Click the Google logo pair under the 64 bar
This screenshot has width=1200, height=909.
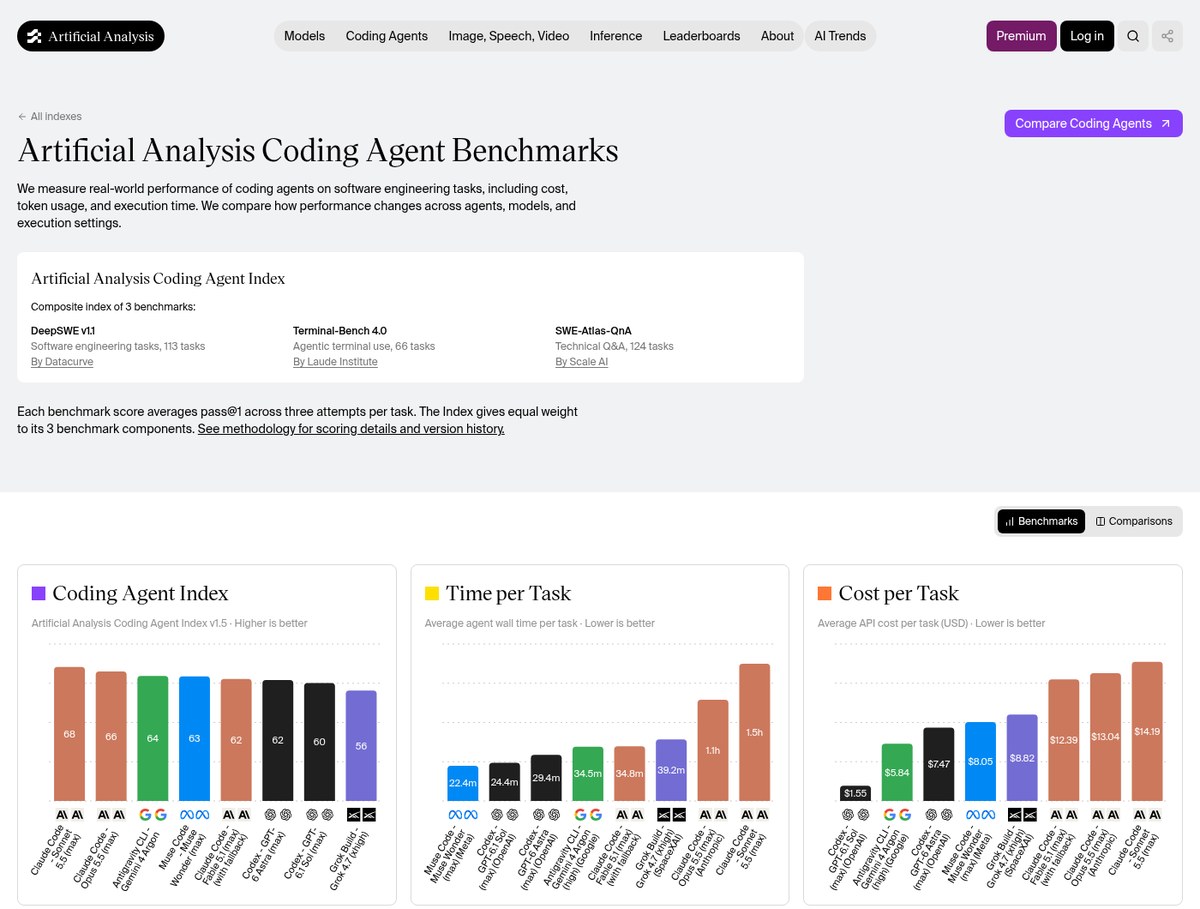[x=152, y=815]
